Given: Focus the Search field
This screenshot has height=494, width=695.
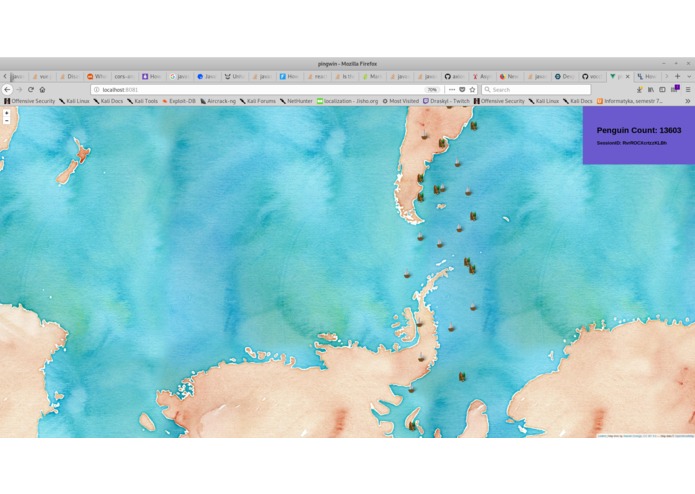Looking at the screenshot, I should (536, 89).
